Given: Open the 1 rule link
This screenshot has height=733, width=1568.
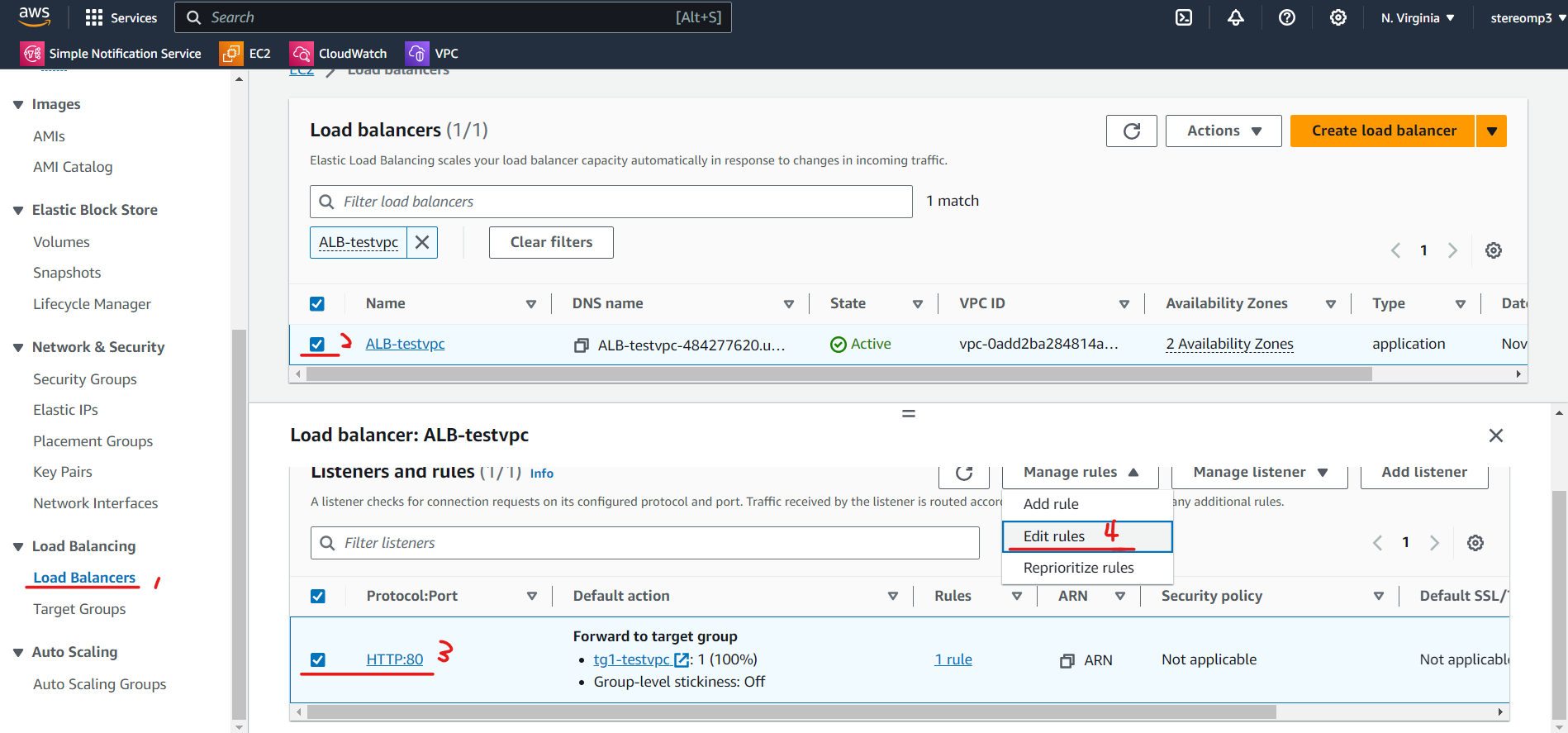Looking at the screenshot, I should [x=953, y=659].
